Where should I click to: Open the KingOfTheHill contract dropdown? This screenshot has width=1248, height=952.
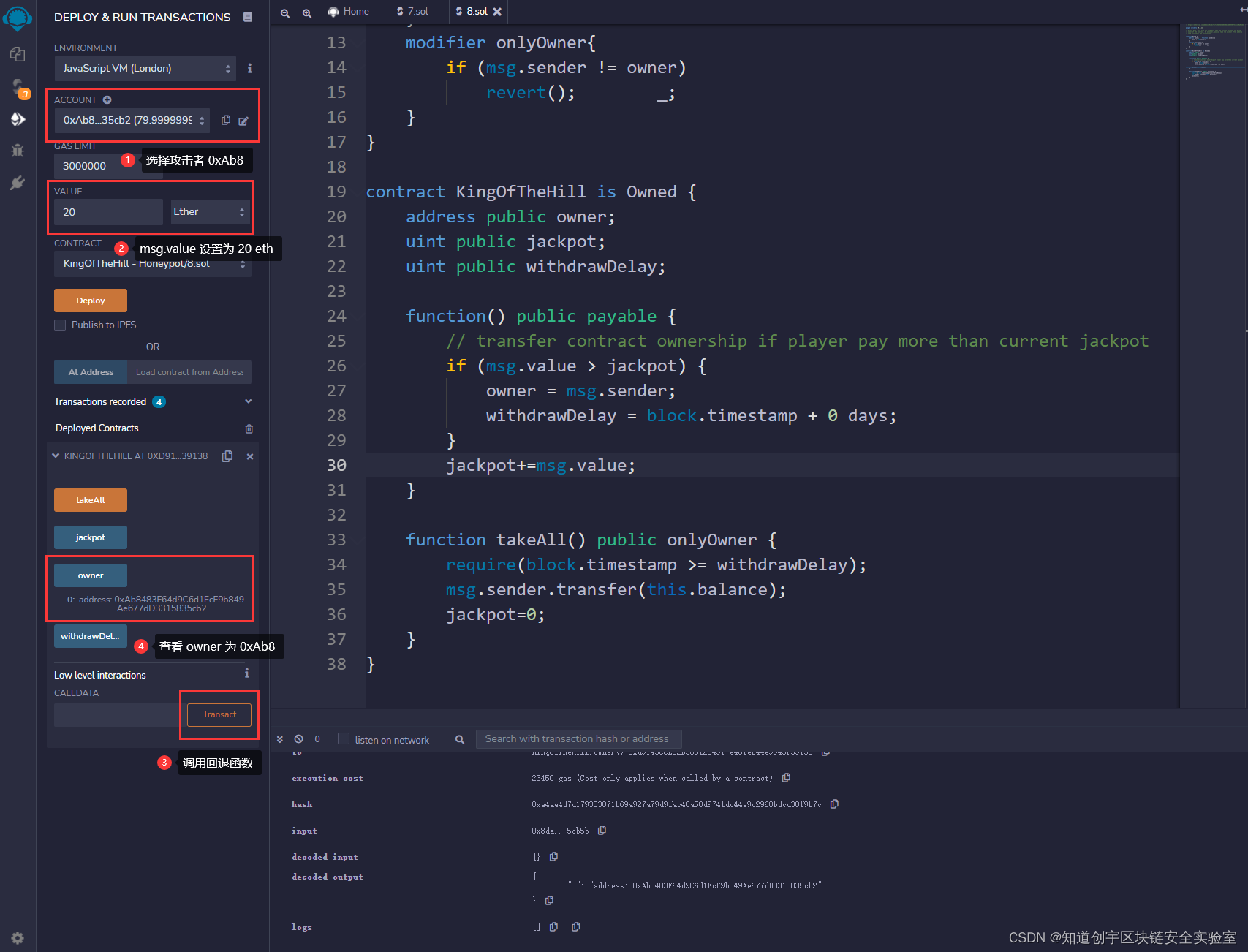153,264
